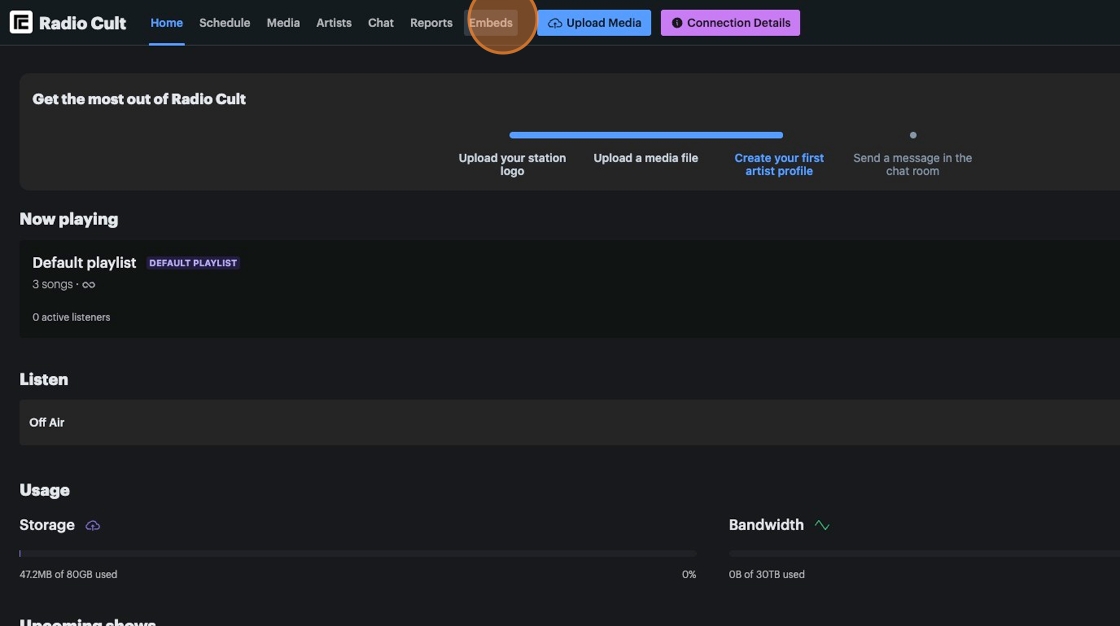Image resolution: width=1120 pixels, height=626 pixels.
Task: Click the Radio Cult brand name
Action: [82, 23]
